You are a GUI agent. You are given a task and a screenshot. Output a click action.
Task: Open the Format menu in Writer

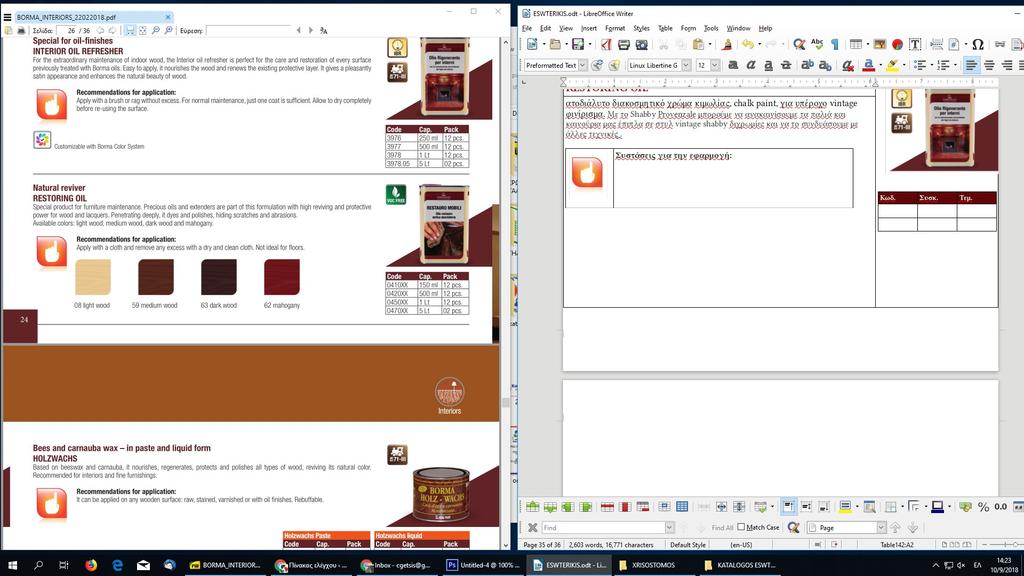point(615,28)
